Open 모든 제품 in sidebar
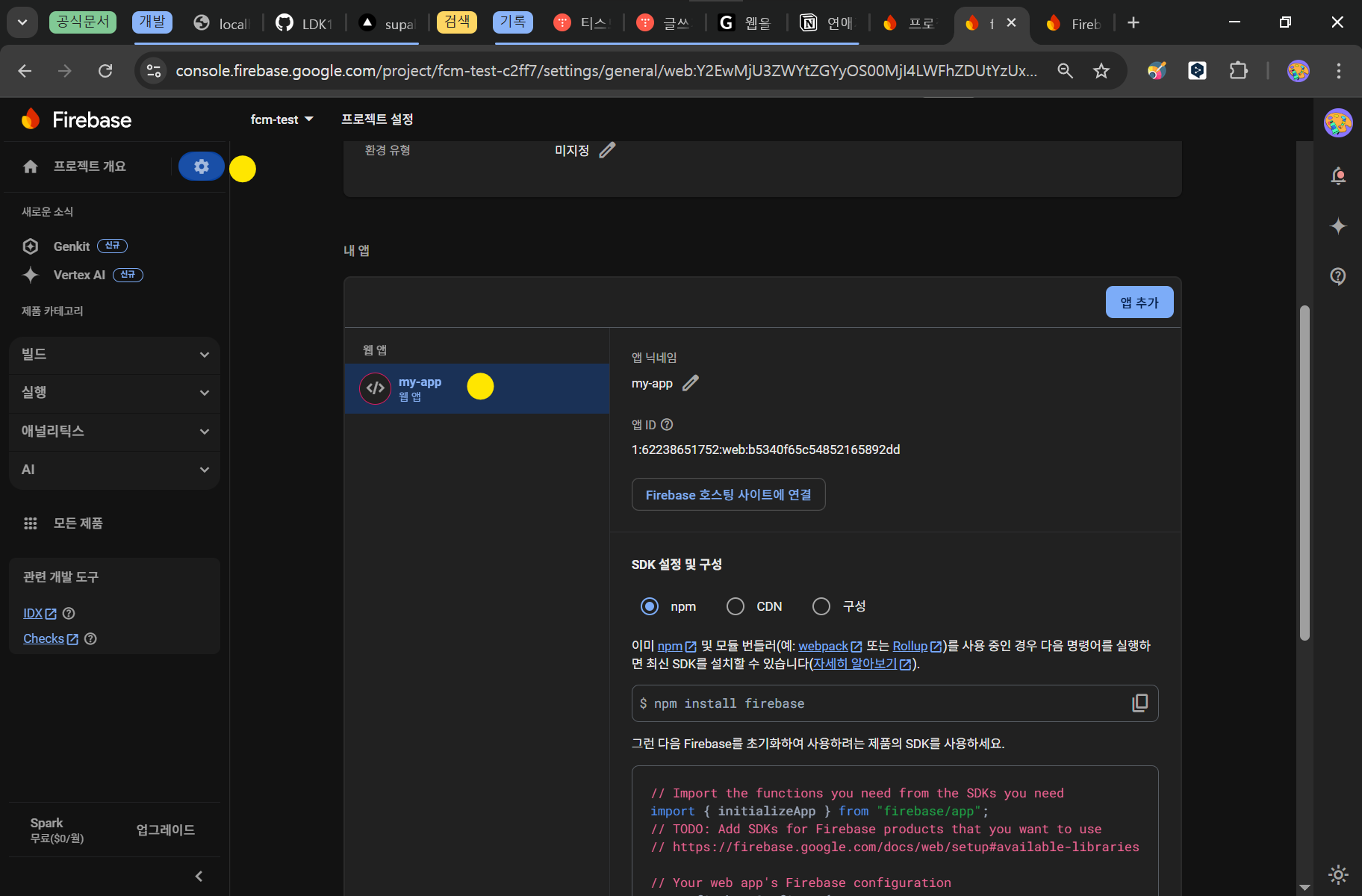This screenshot has width=1362, height=896. coord(78,523)
